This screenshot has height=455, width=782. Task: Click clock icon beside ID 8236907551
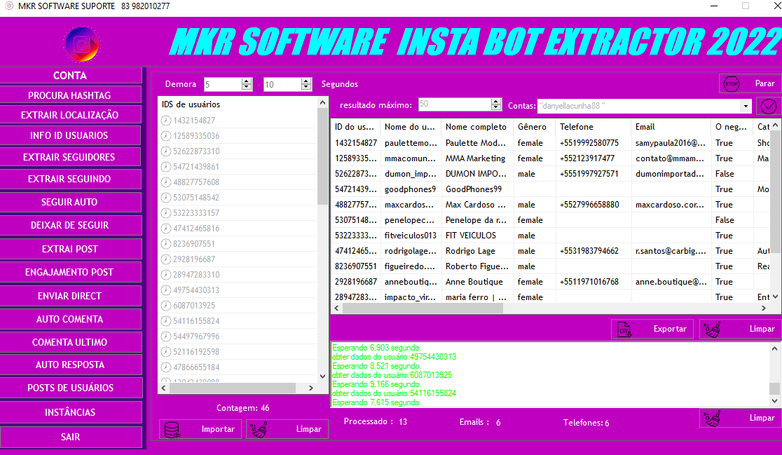[166, 244]
